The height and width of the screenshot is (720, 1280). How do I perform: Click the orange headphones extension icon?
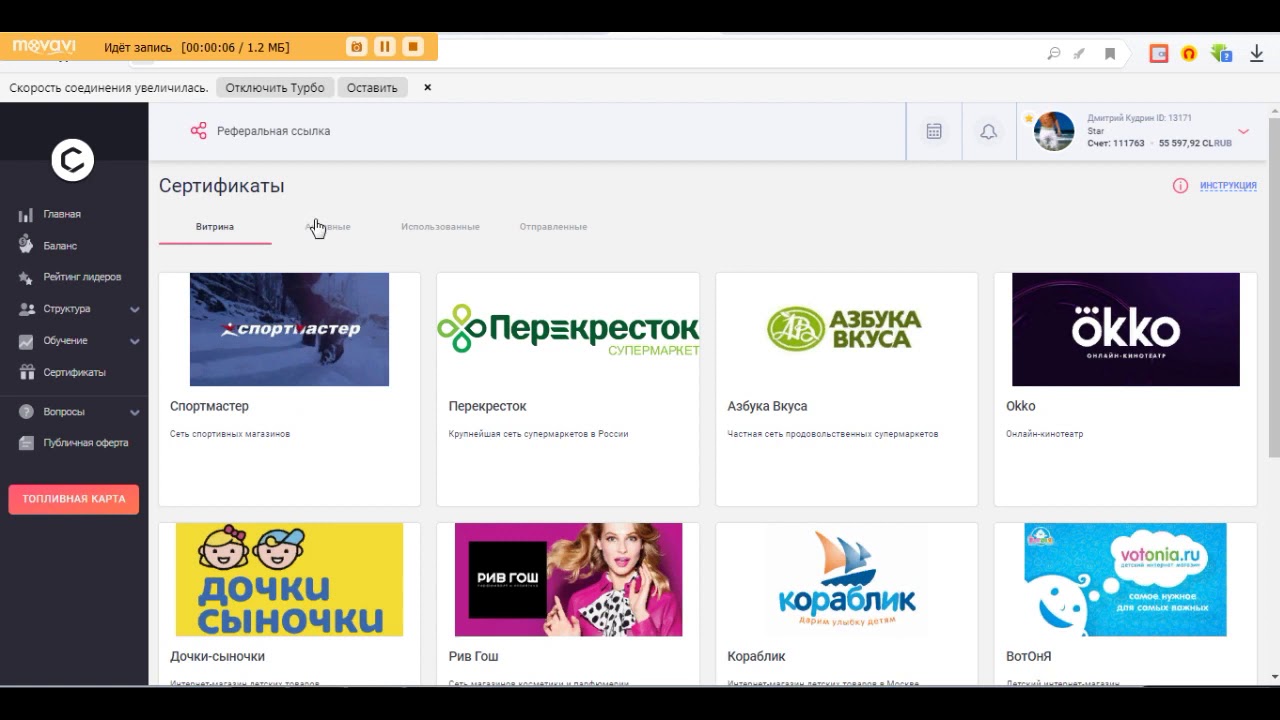(1189, 54)
